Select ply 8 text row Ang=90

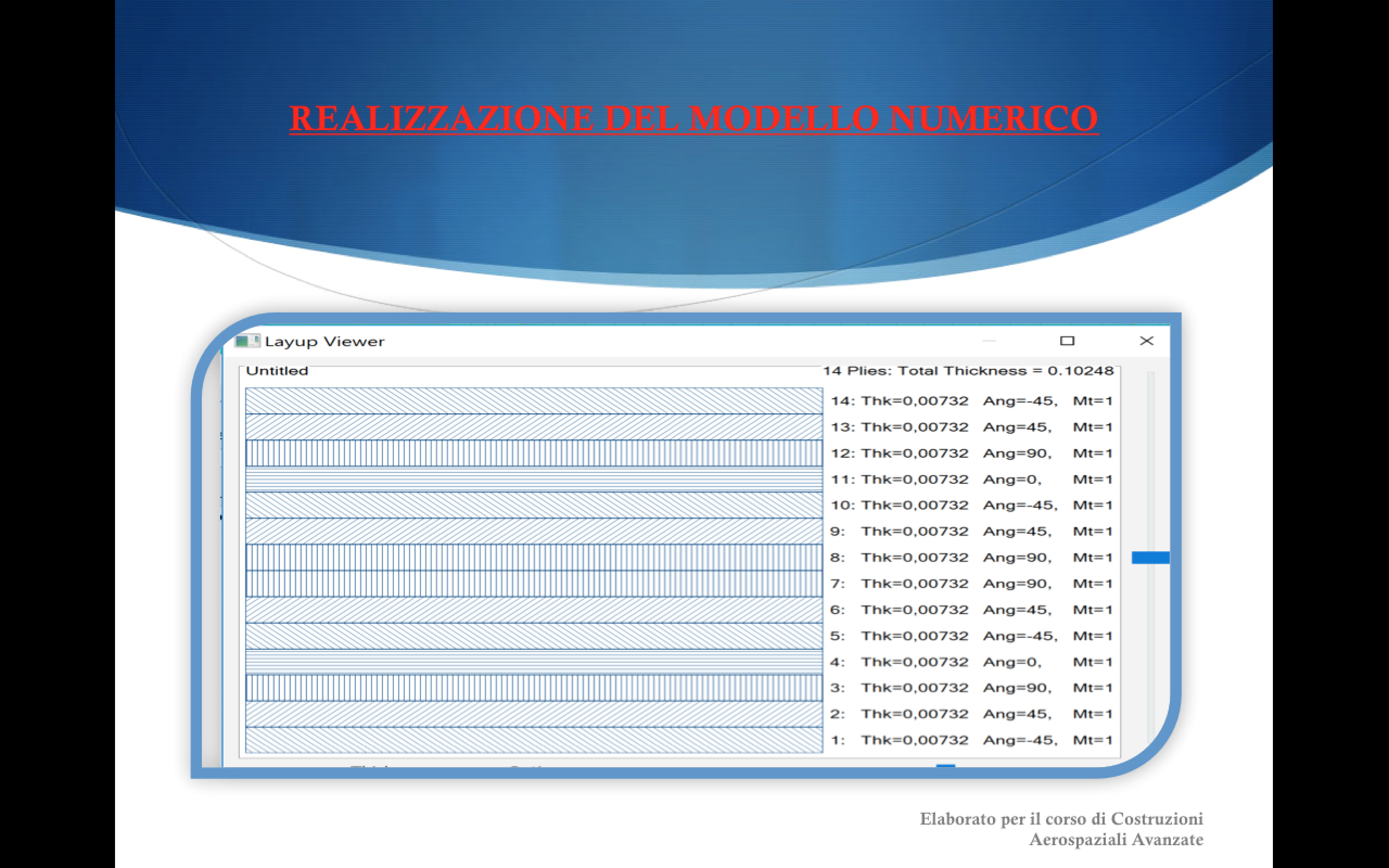coord(972,558)
